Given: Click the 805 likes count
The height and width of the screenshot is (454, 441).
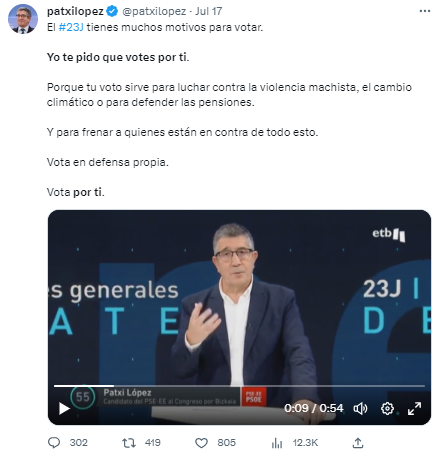Looking at the screenshot, I should point(226,443).
